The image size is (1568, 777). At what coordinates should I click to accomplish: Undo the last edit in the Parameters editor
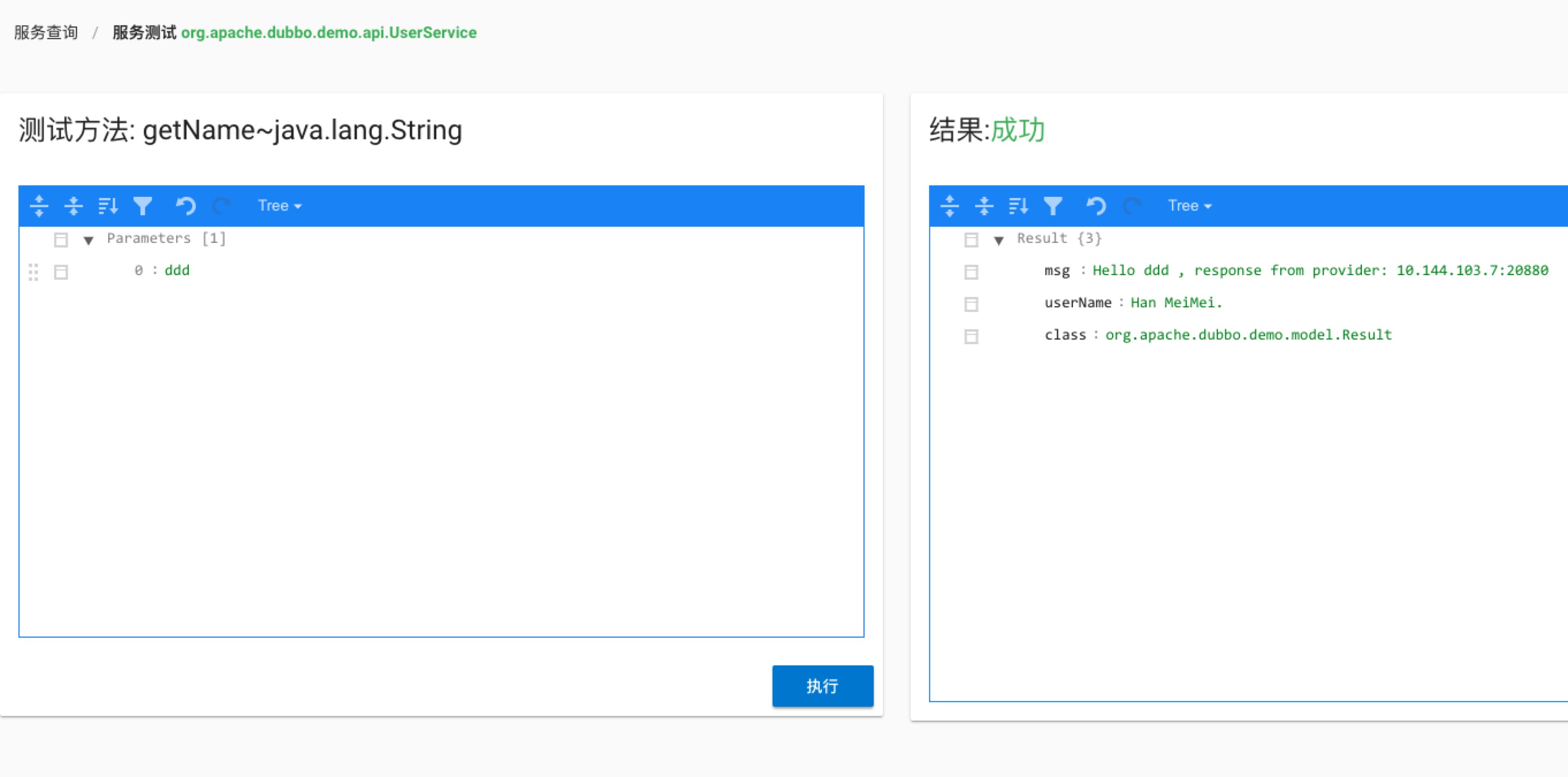(185, 205)
